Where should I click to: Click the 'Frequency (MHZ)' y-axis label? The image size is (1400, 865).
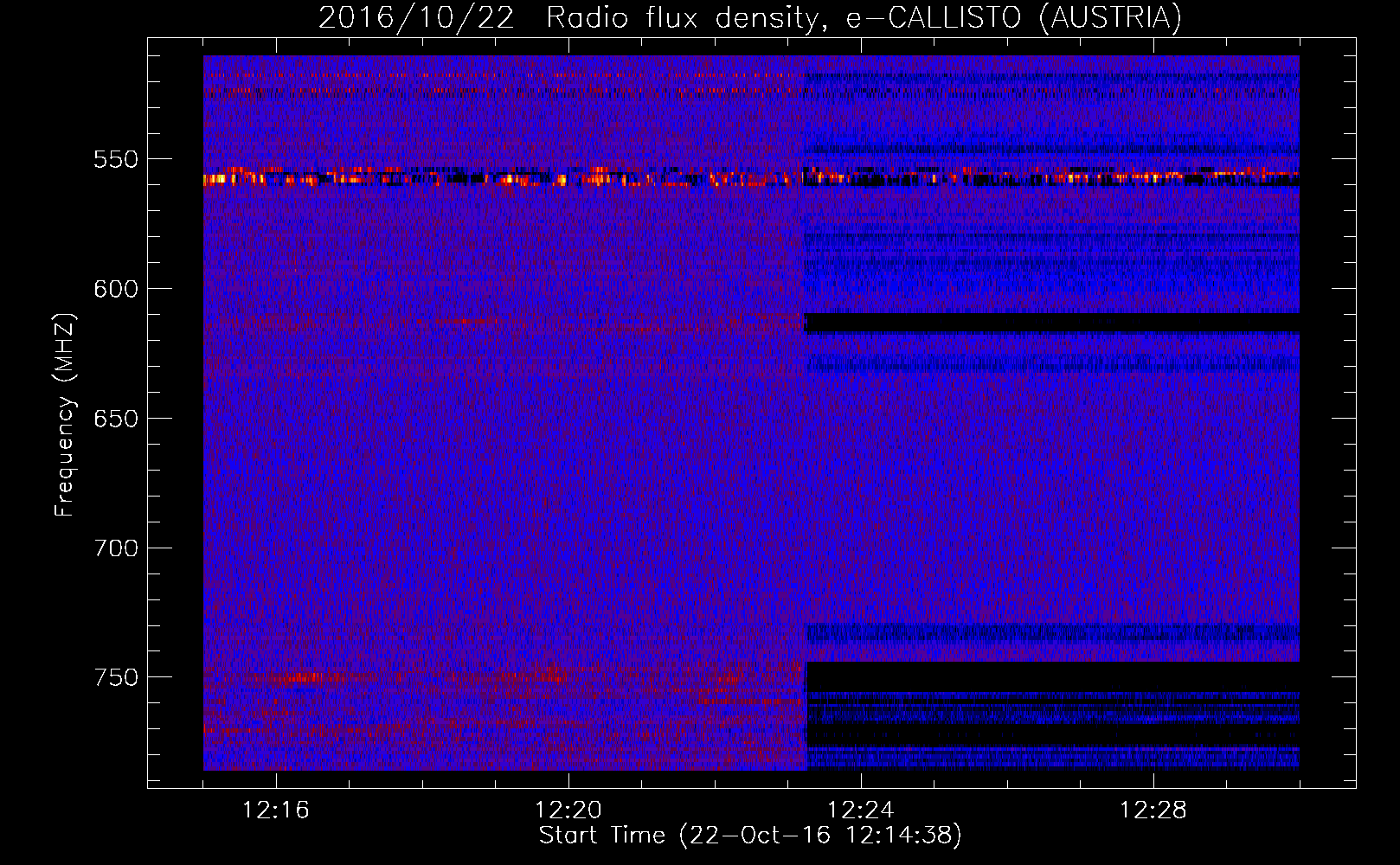[x=65, y=415]
